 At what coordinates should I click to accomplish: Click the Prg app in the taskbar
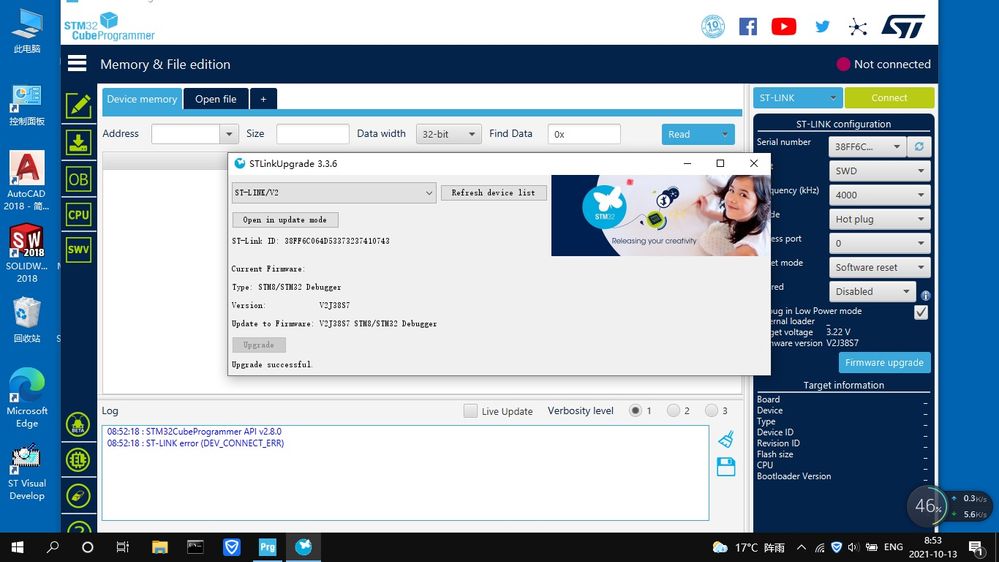click(x=268, y=547)
